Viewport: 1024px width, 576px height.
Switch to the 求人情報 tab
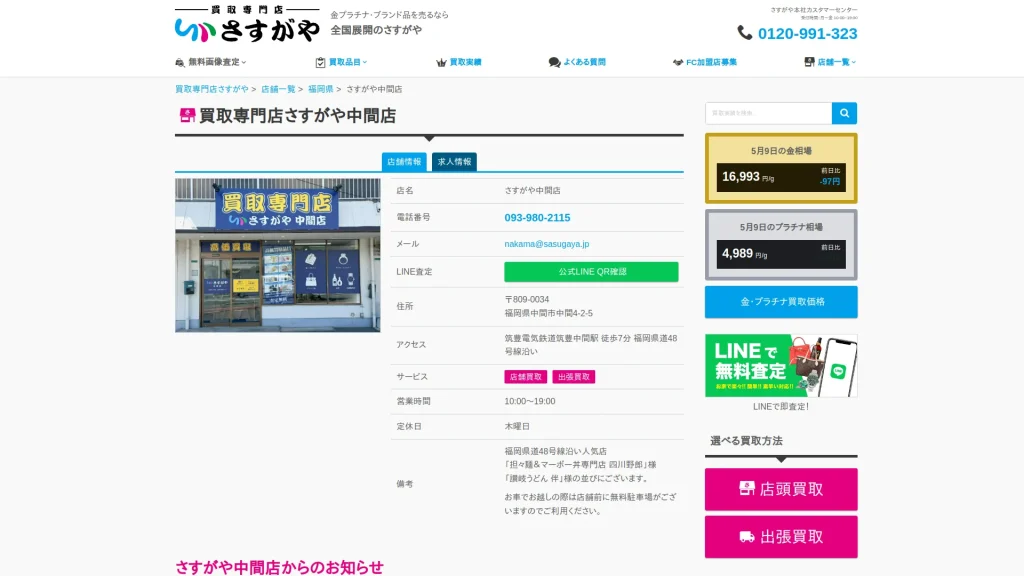coord(454,161)
